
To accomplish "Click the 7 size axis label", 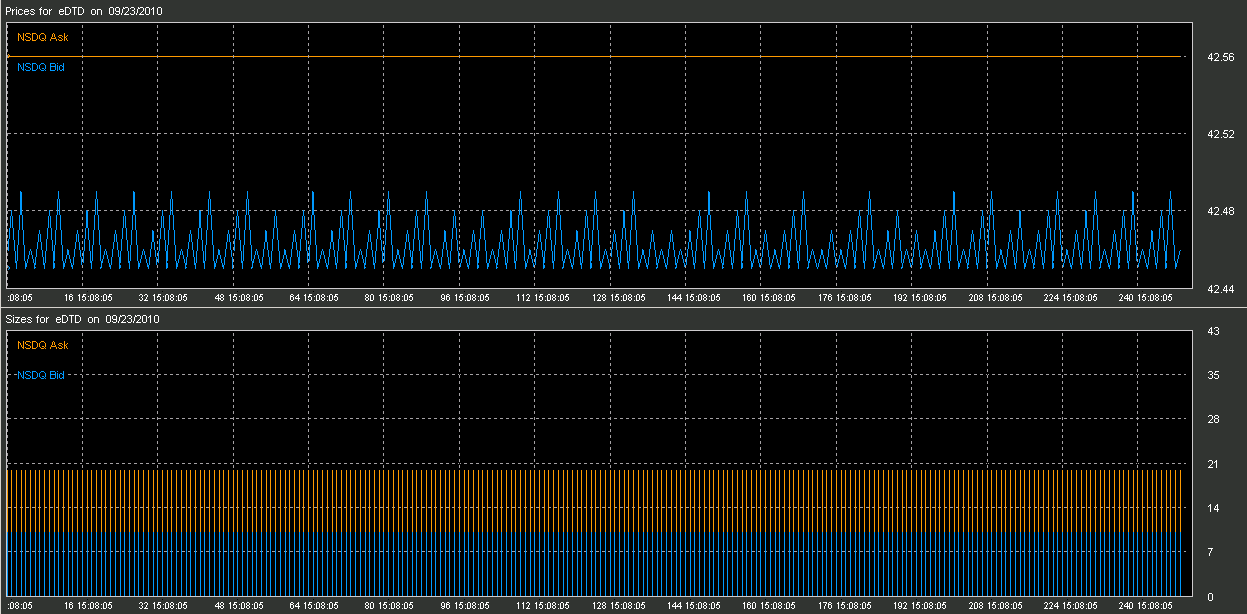I will 1210,552.
